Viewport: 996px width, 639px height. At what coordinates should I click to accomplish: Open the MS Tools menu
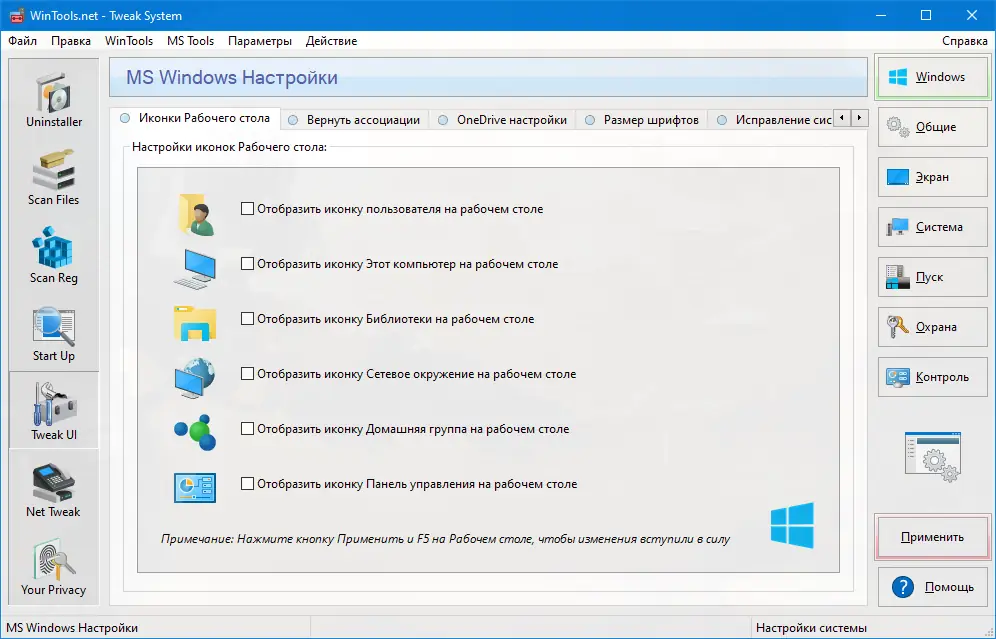[191, 41]
